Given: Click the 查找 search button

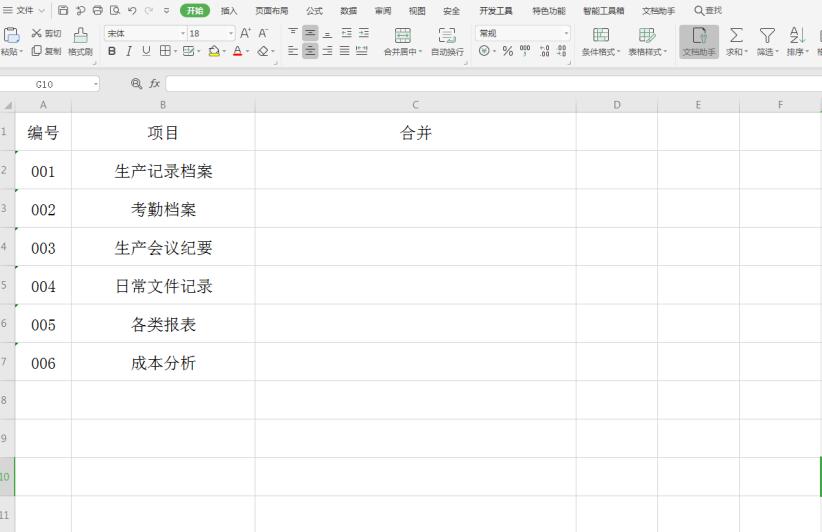Looking at the screenshot, I should [x=708, y=10].
